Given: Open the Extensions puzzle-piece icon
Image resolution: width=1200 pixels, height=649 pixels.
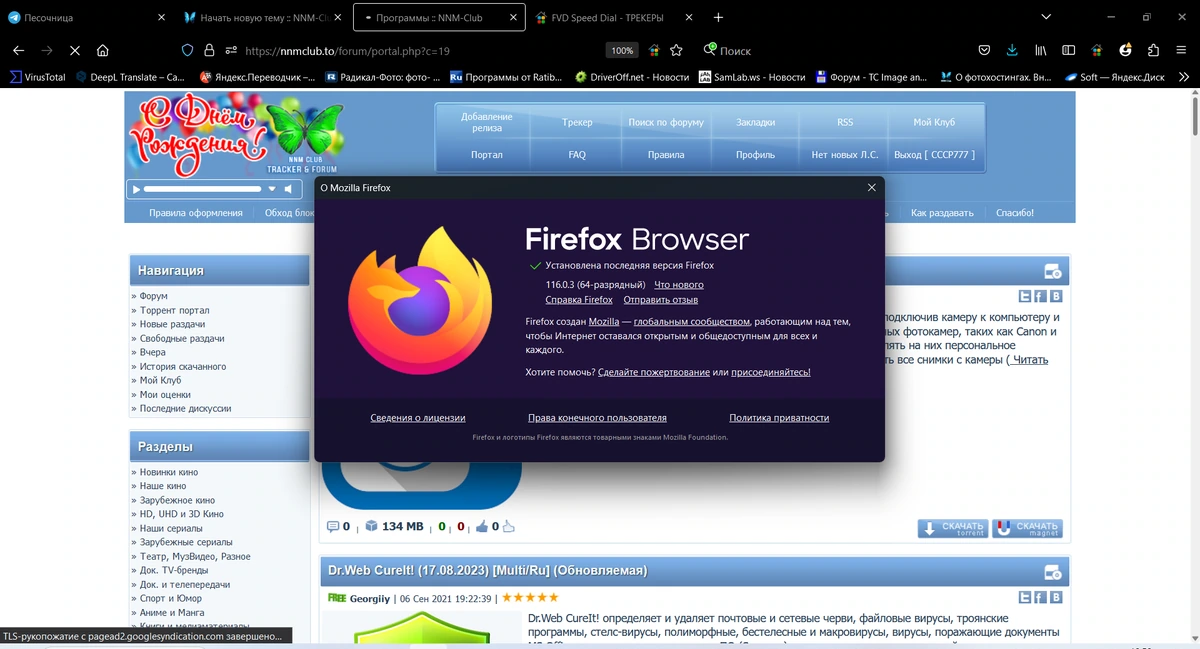Looking at the screenshot, I should pos(1153,50).
